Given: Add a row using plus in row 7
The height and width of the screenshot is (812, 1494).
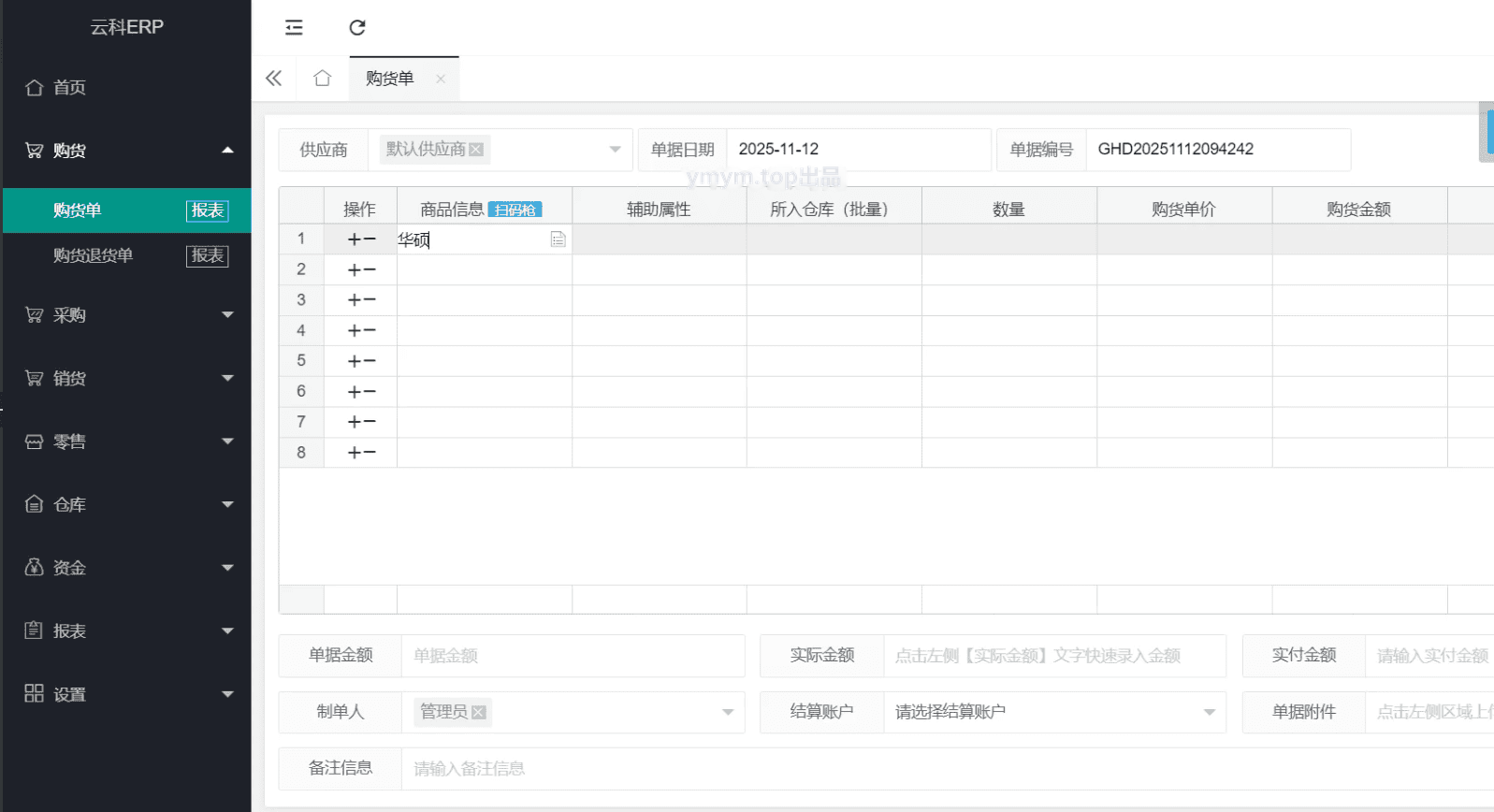Looking at the screenshot, I should click(355, 422).
